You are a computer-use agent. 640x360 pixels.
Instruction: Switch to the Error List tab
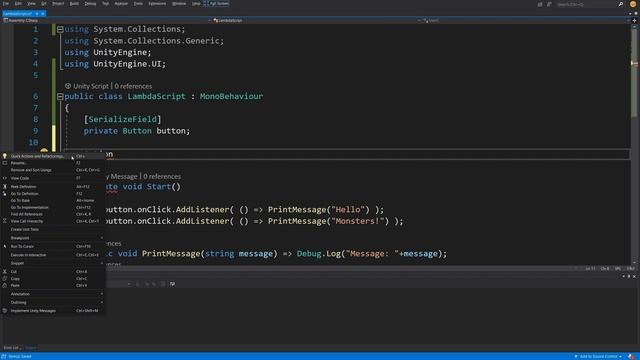[x=11, y=348]
